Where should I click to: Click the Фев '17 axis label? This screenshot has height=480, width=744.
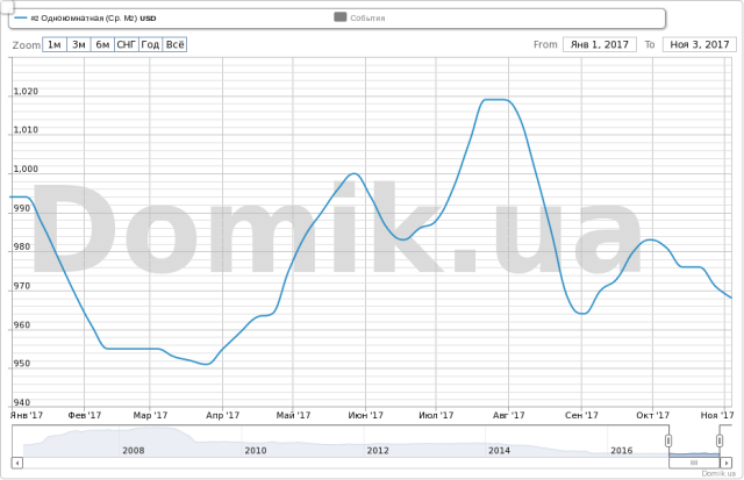tap(84, 415)
